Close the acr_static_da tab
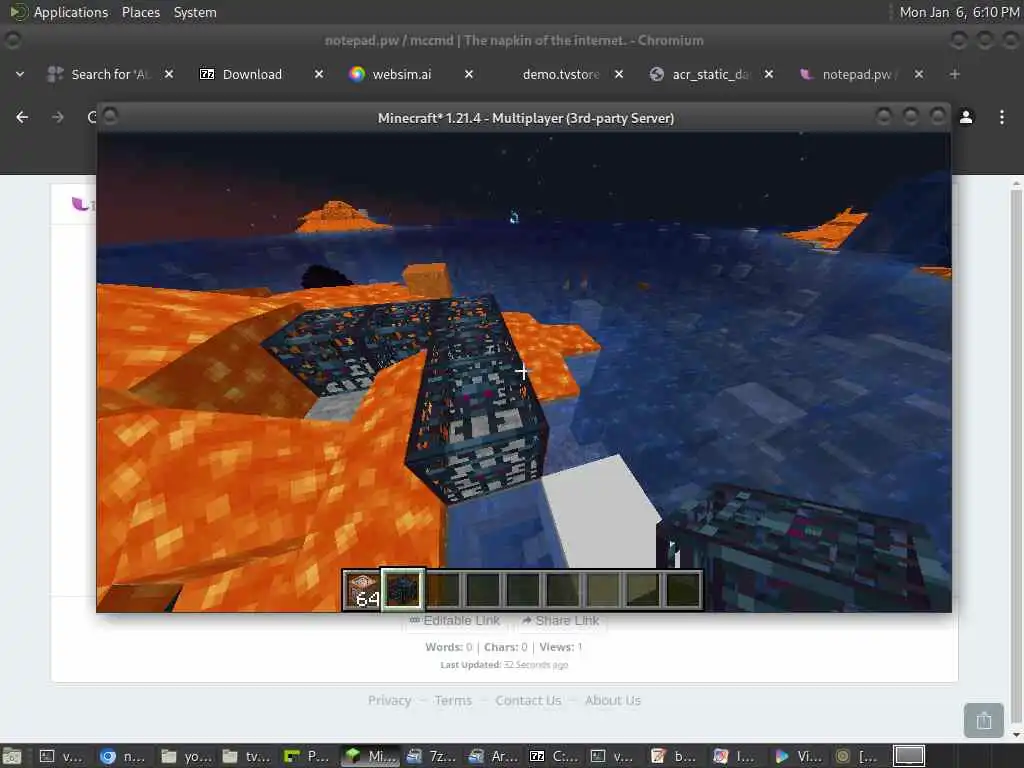Viewport: 1024px width, 768px height. [769, 74]
